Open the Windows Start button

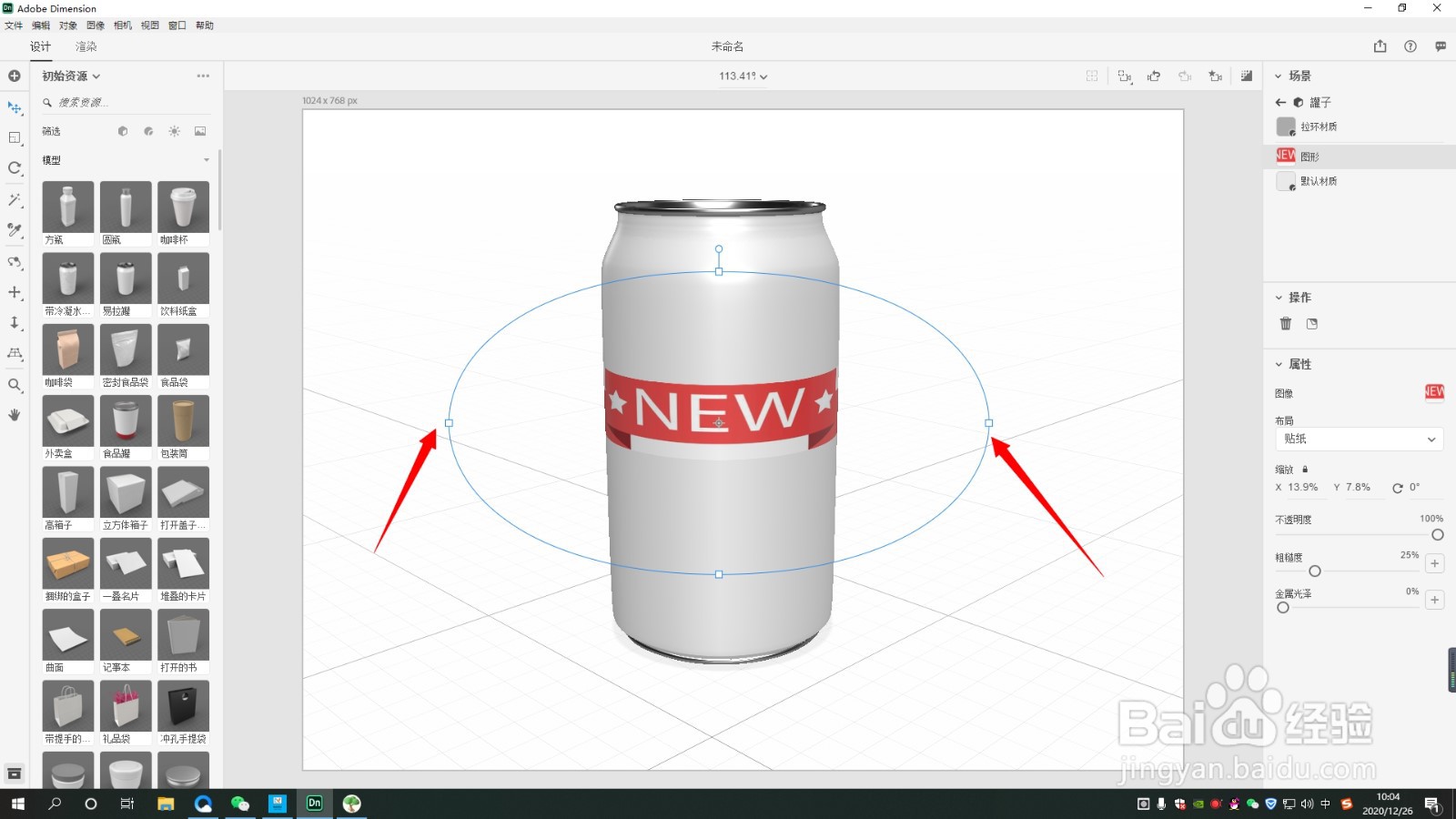[18, 804]
